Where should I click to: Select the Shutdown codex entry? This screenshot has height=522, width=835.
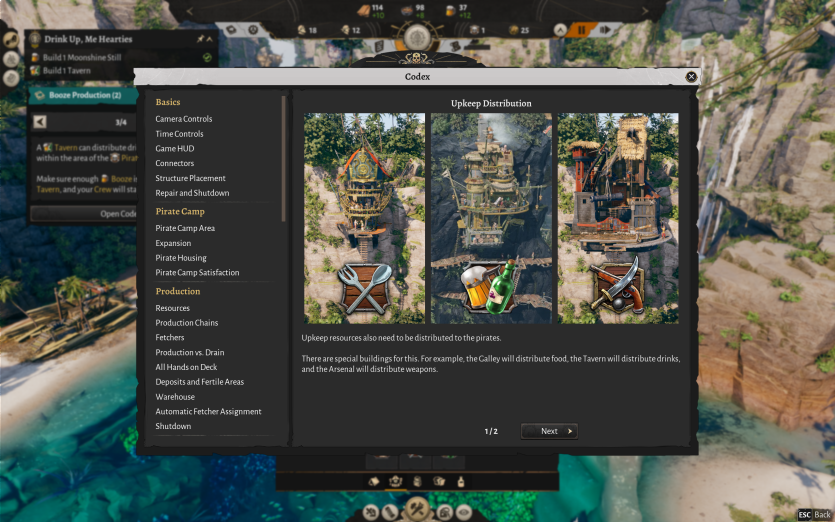tap(173, 426)
